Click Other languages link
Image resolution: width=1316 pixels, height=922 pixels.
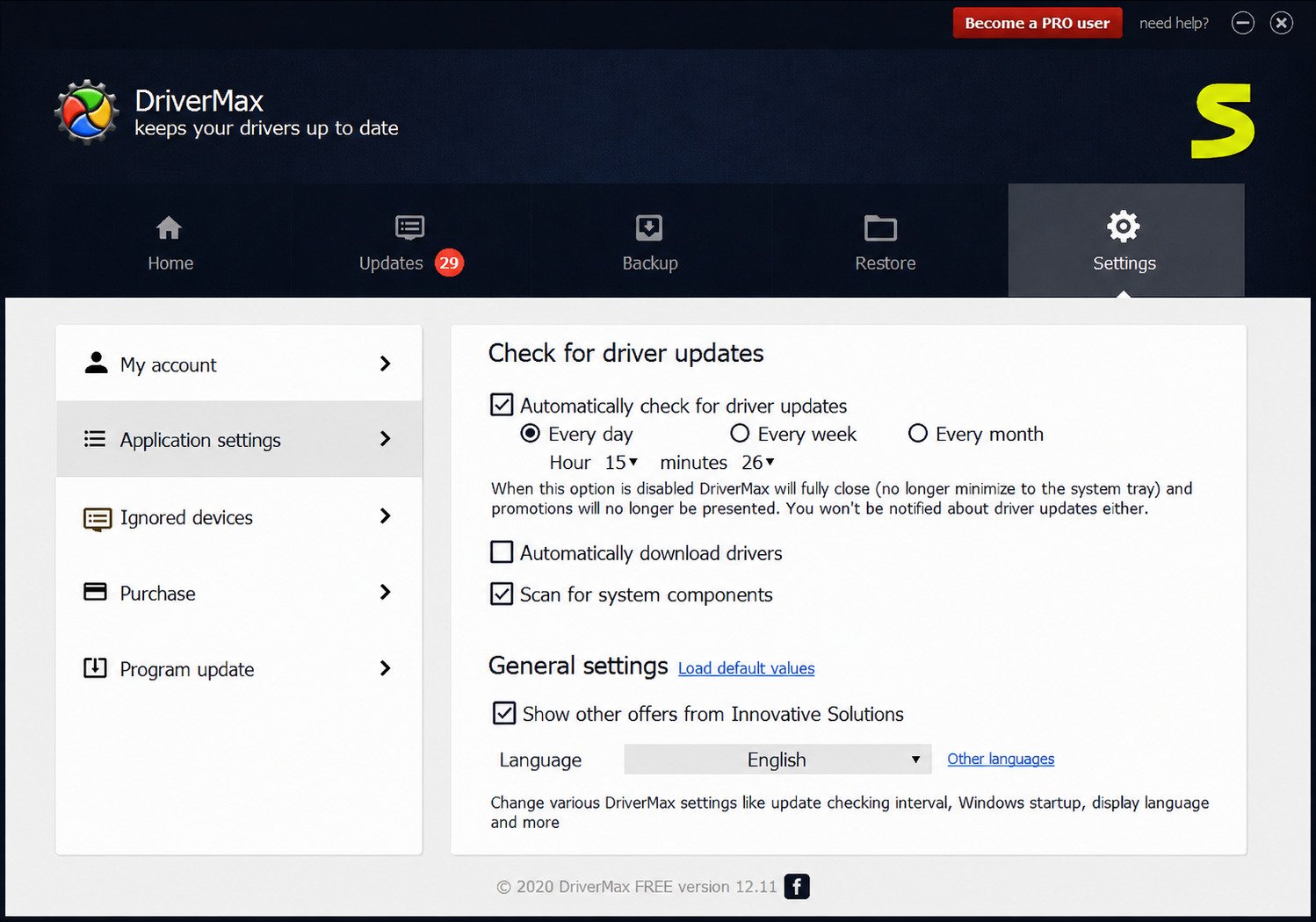click(x=1001, y=759)
